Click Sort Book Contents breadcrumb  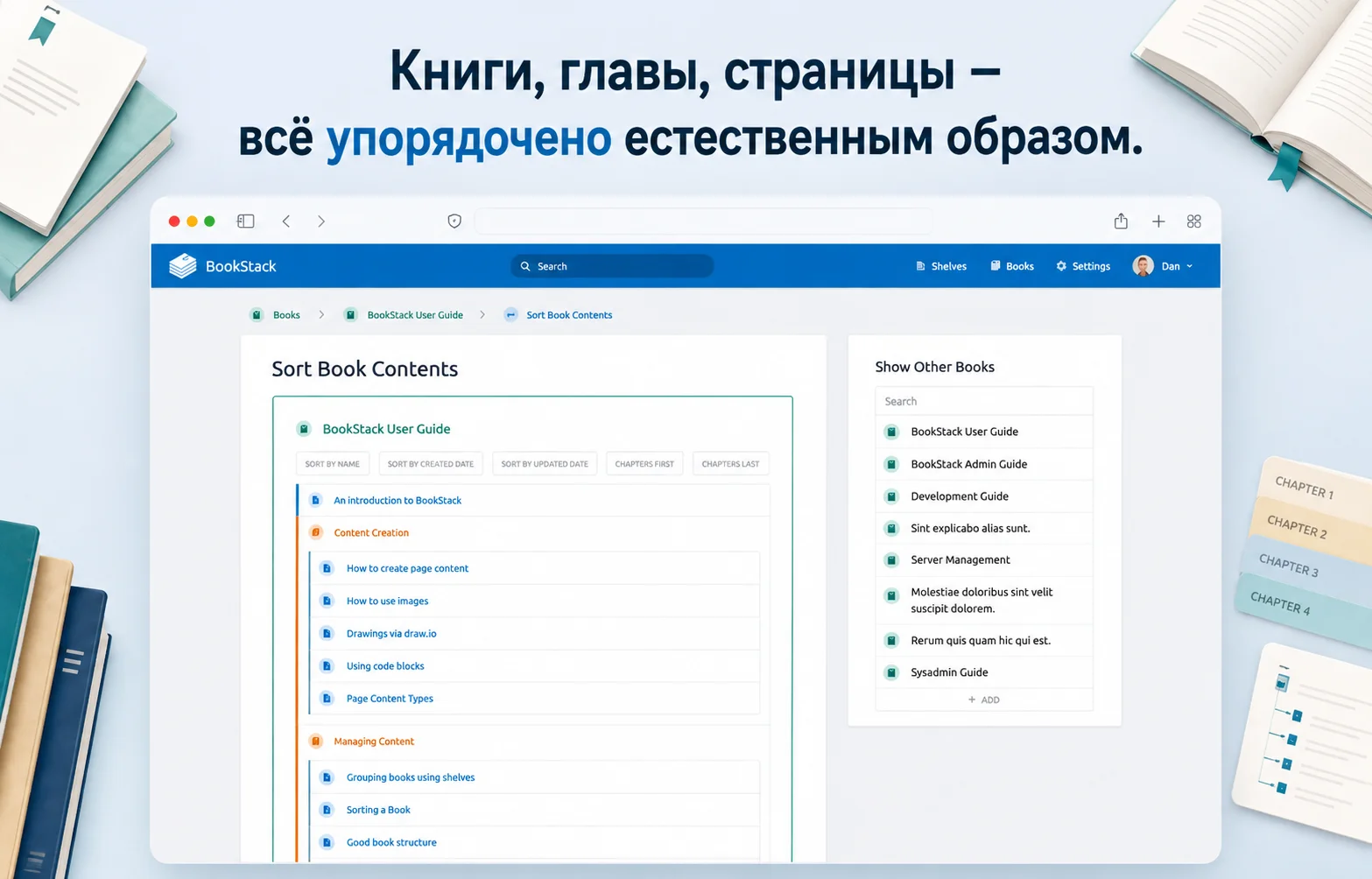click(x=569, y=315)
